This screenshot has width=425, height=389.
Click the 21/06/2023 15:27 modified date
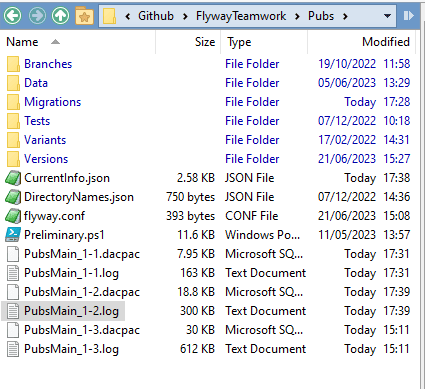pyautogui.click(x=364, y=159)
